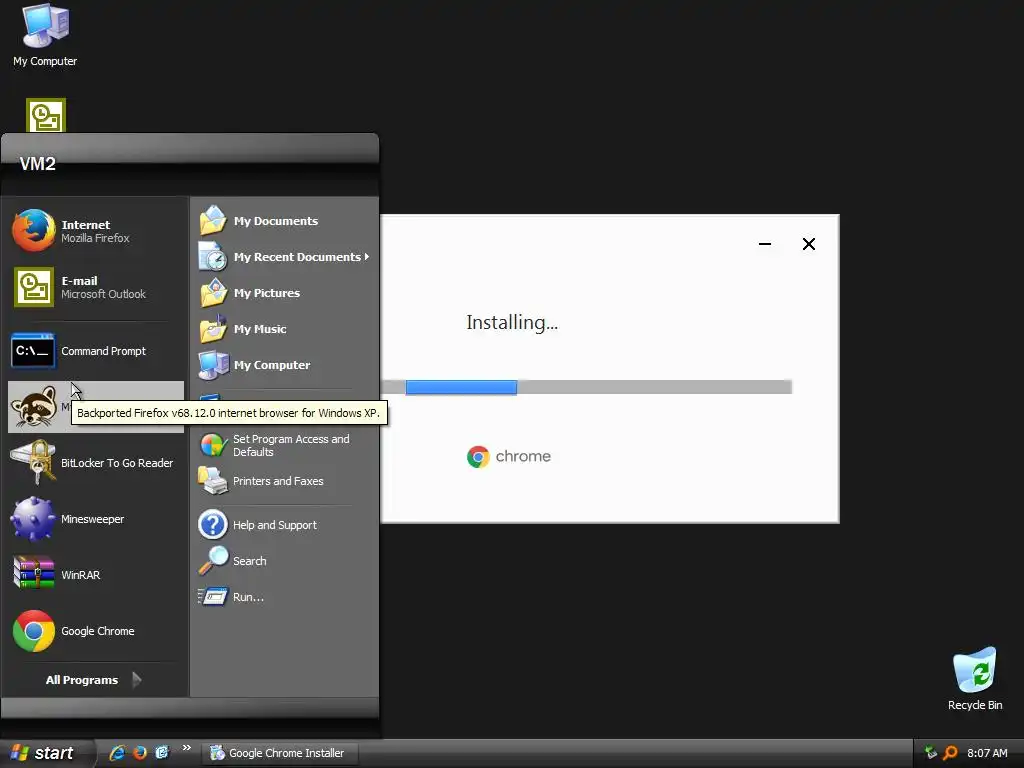Click the Installing... status text
The width and height of the screenshot is (1024, 768).
pyautogui.click(x=512, y=323)
